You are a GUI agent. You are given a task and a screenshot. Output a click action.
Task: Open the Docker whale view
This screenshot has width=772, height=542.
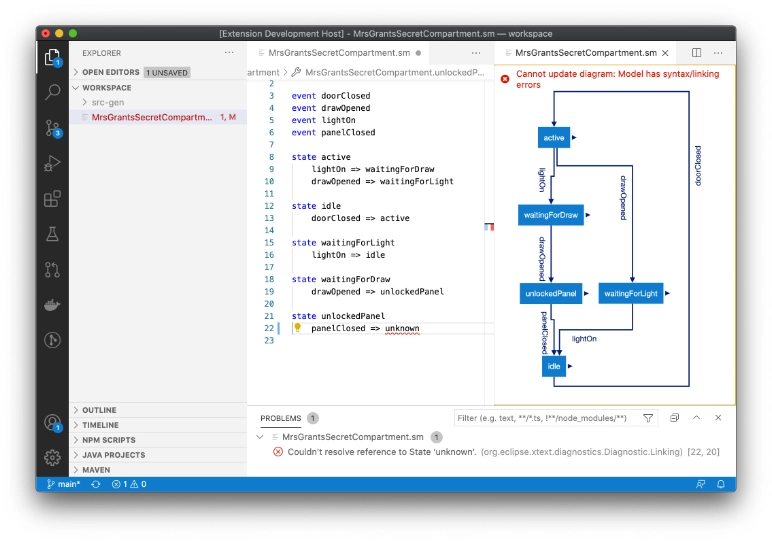[52, 305]
